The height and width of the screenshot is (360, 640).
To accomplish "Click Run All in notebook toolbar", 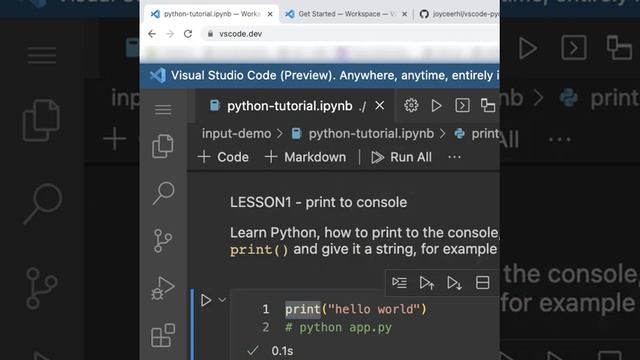I will [401, 157].
